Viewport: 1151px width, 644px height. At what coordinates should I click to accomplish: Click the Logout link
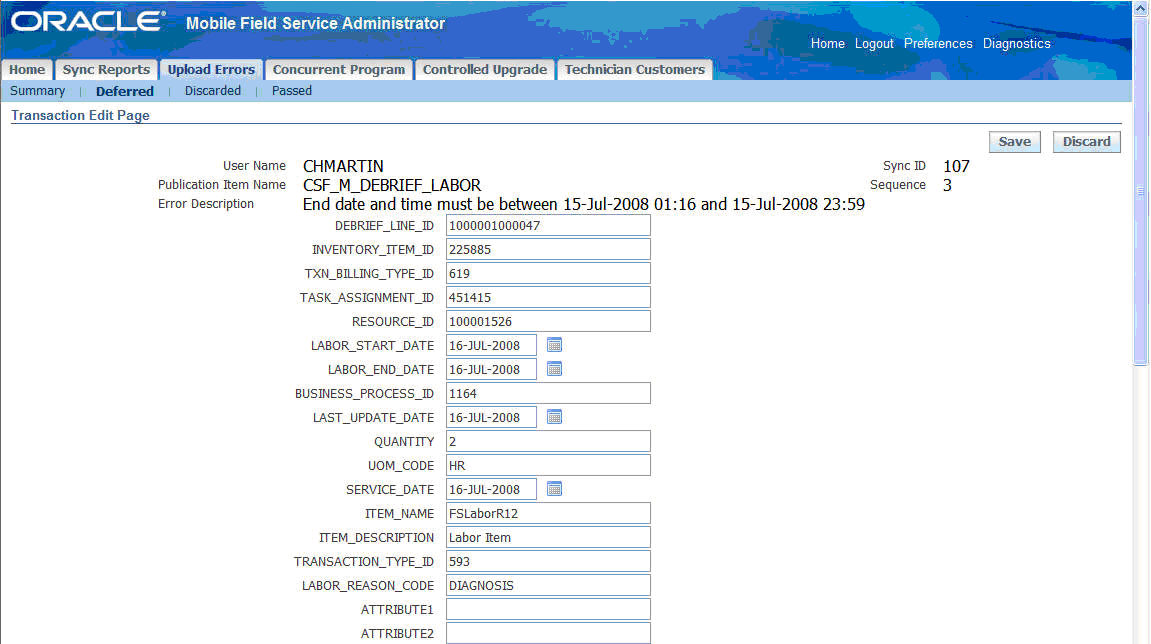click(x=874, y=44)
